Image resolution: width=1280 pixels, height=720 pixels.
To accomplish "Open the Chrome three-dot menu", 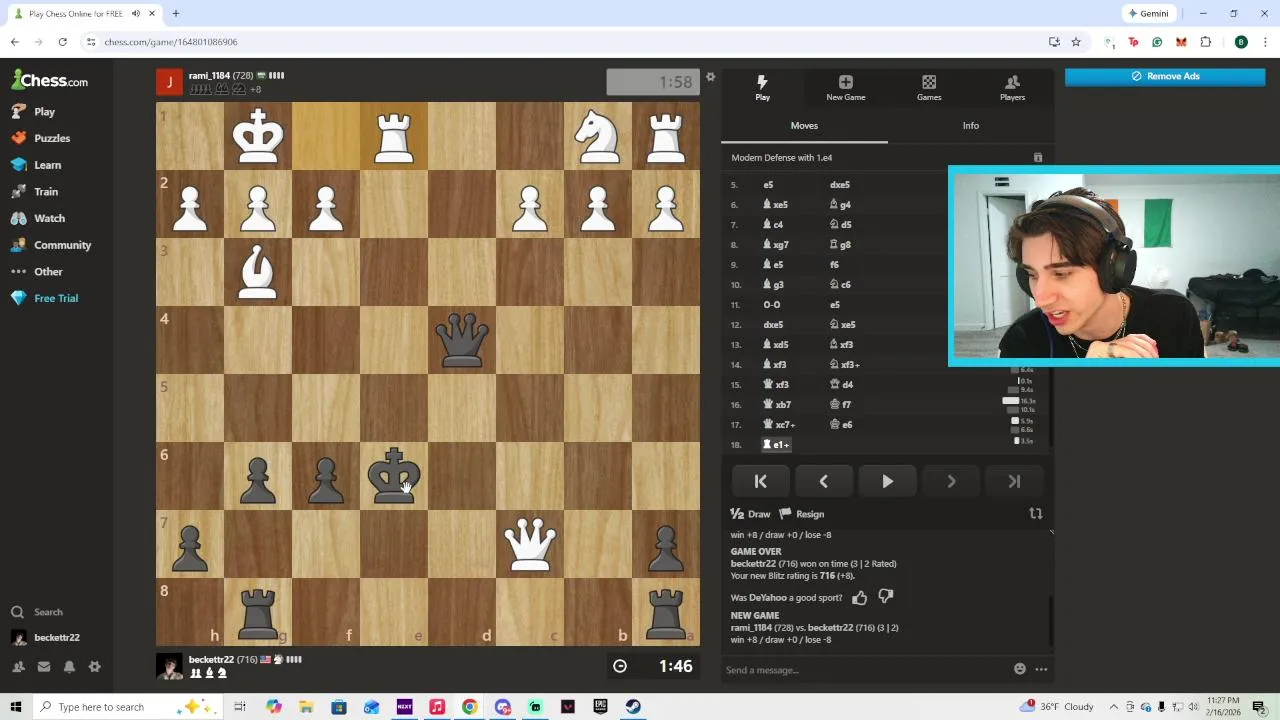I will (x=1264, y=42).
